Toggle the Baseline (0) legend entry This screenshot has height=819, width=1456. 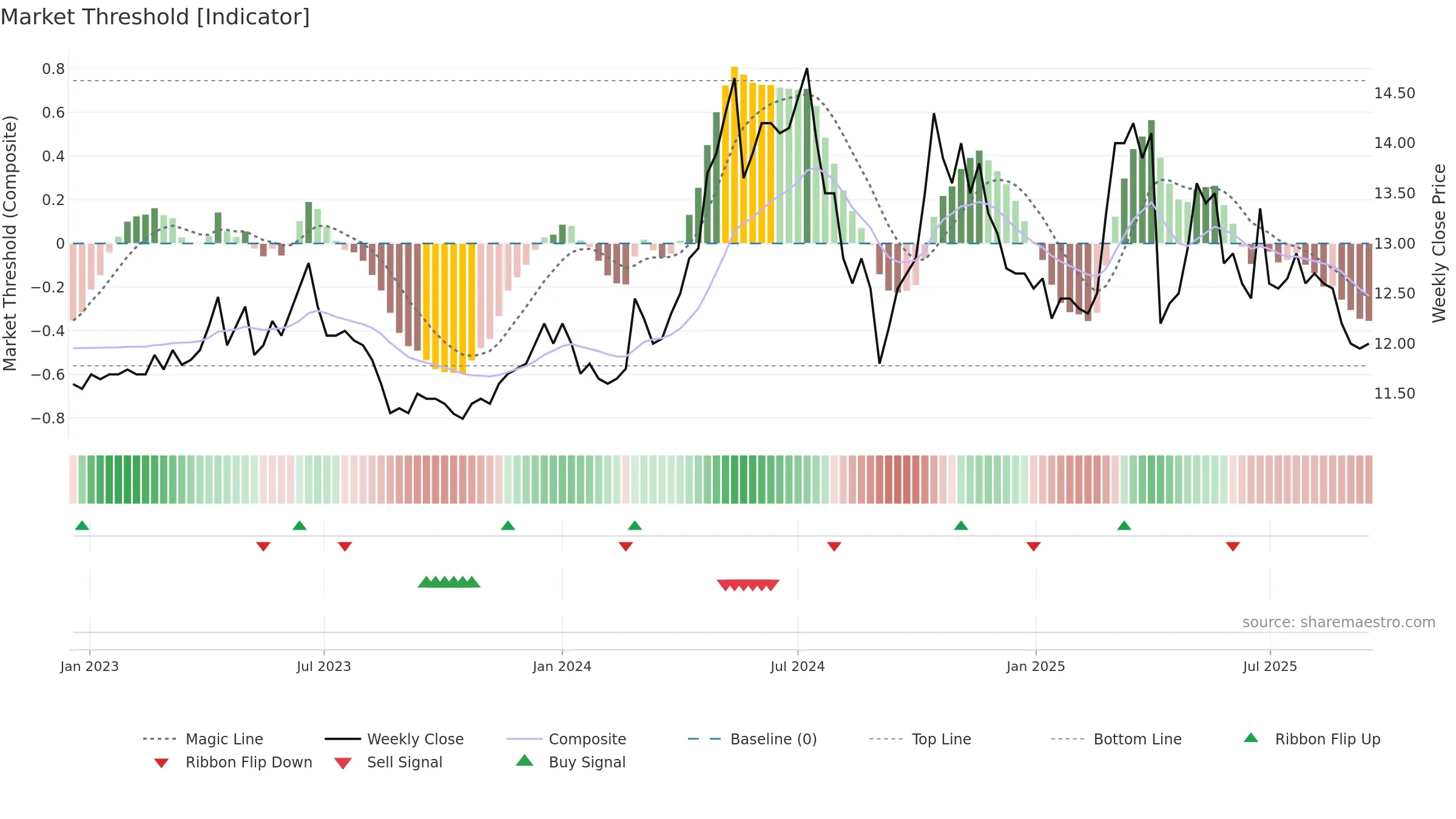pyautogui.click(x=752, y=739)
